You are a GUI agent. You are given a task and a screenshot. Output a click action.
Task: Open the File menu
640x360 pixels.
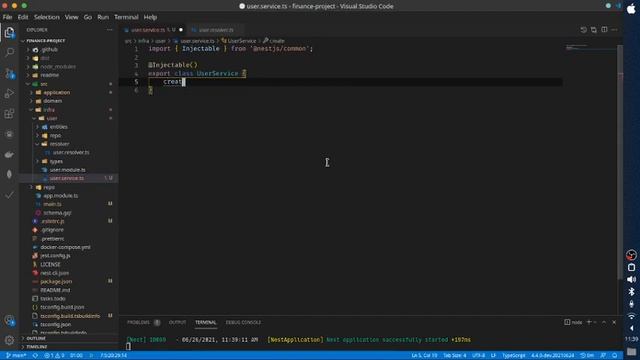click(x=7, y=17)
